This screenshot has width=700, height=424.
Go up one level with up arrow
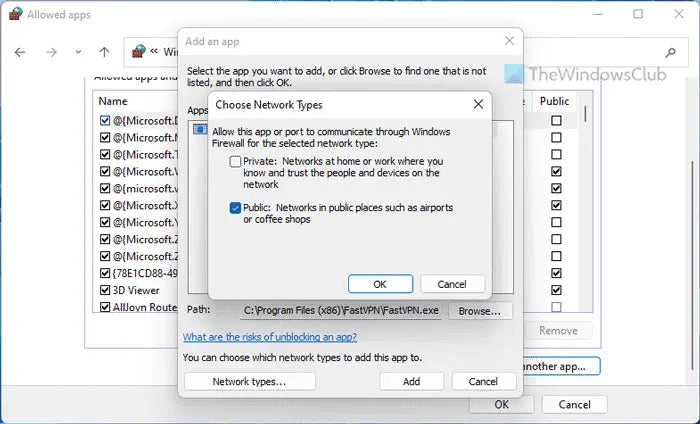(104, 52)
